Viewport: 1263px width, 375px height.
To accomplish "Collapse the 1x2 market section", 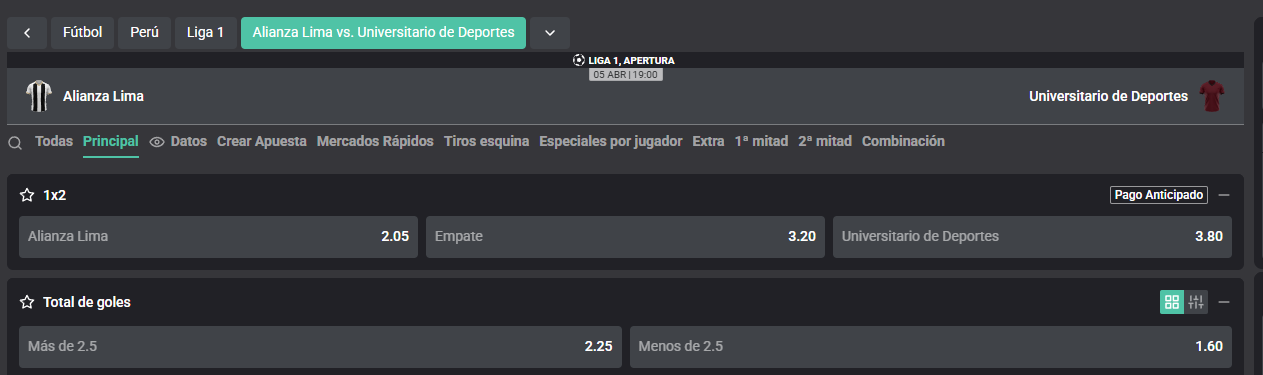I will coord(1224,195).
